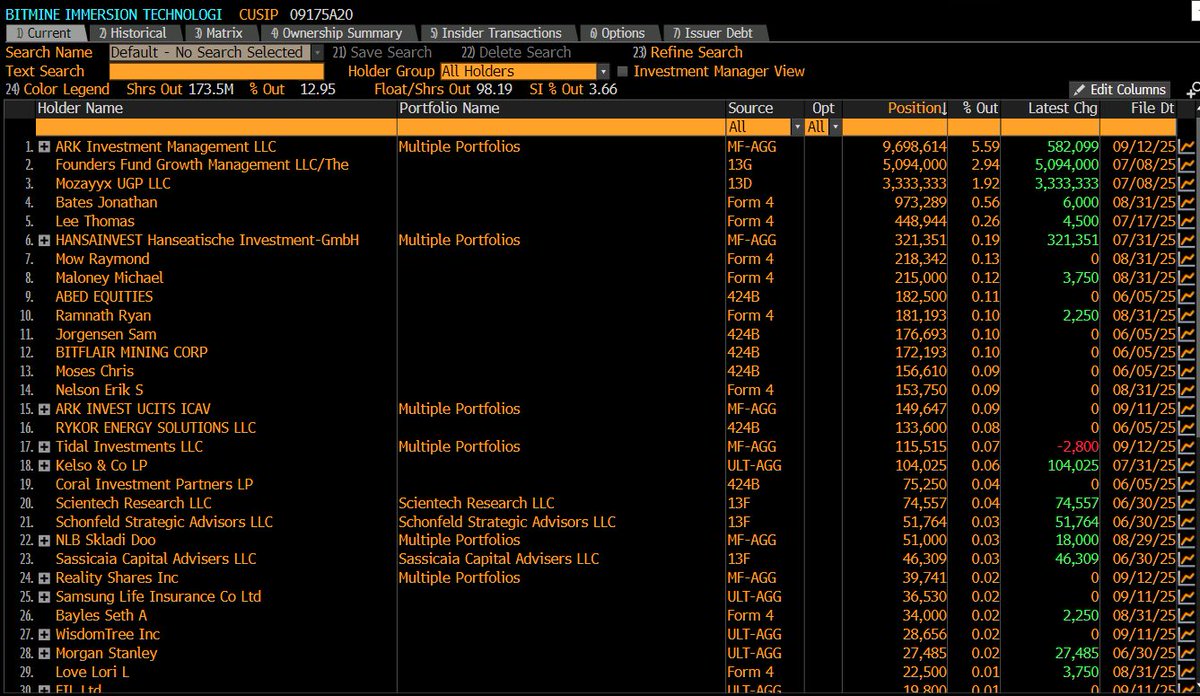
Task: Select the Sassicaia Capital Advisers LLC holder
Action: click(x=155, y=560)
